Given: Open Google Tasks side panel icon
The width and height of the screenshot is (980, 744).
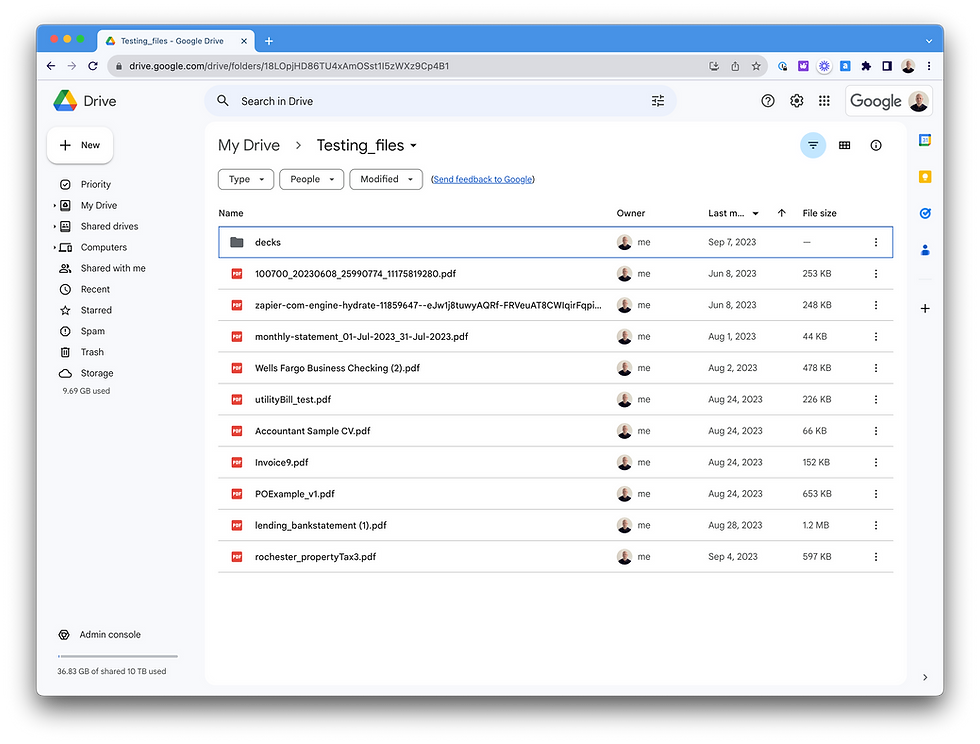Looking at the screenshot, I should 925,213.
